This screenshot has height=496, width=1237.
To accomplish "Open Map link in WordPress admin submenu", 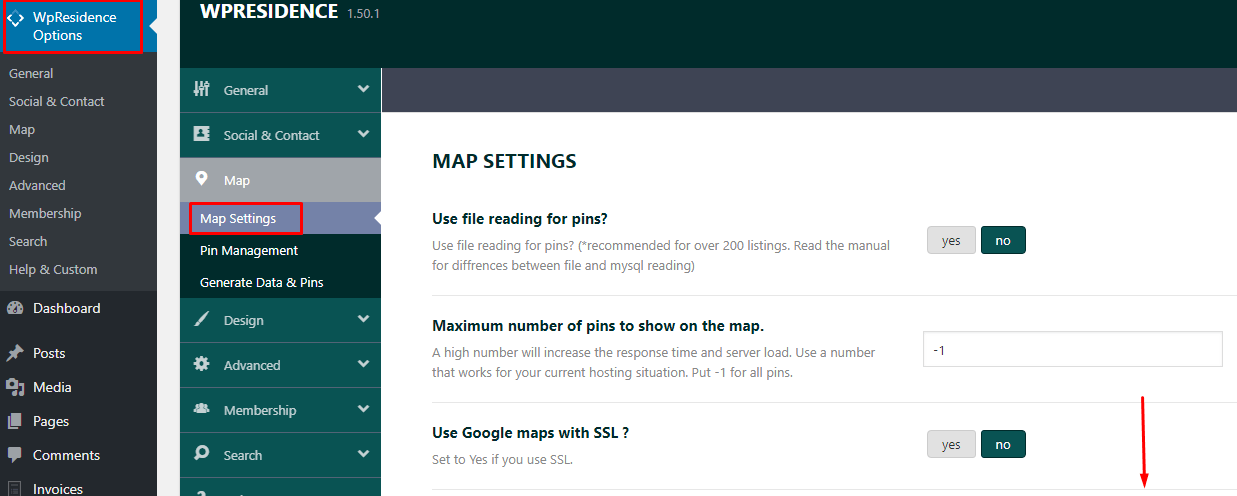I will [x=22, y=129].
